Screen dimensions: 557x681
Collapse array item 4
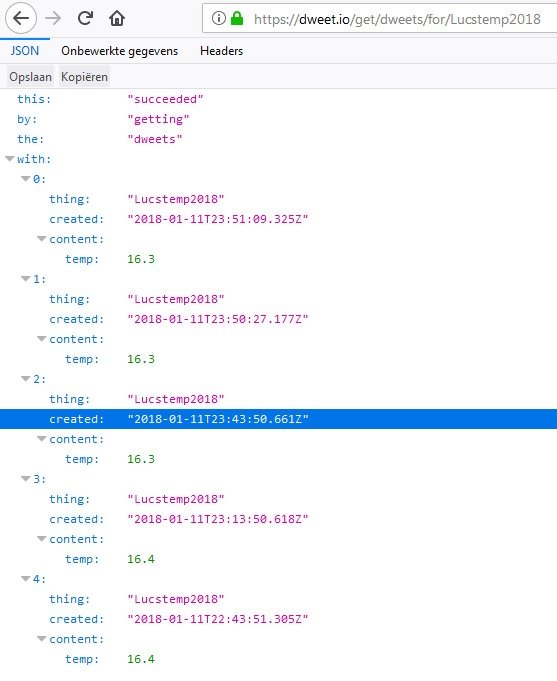point(26,579)
